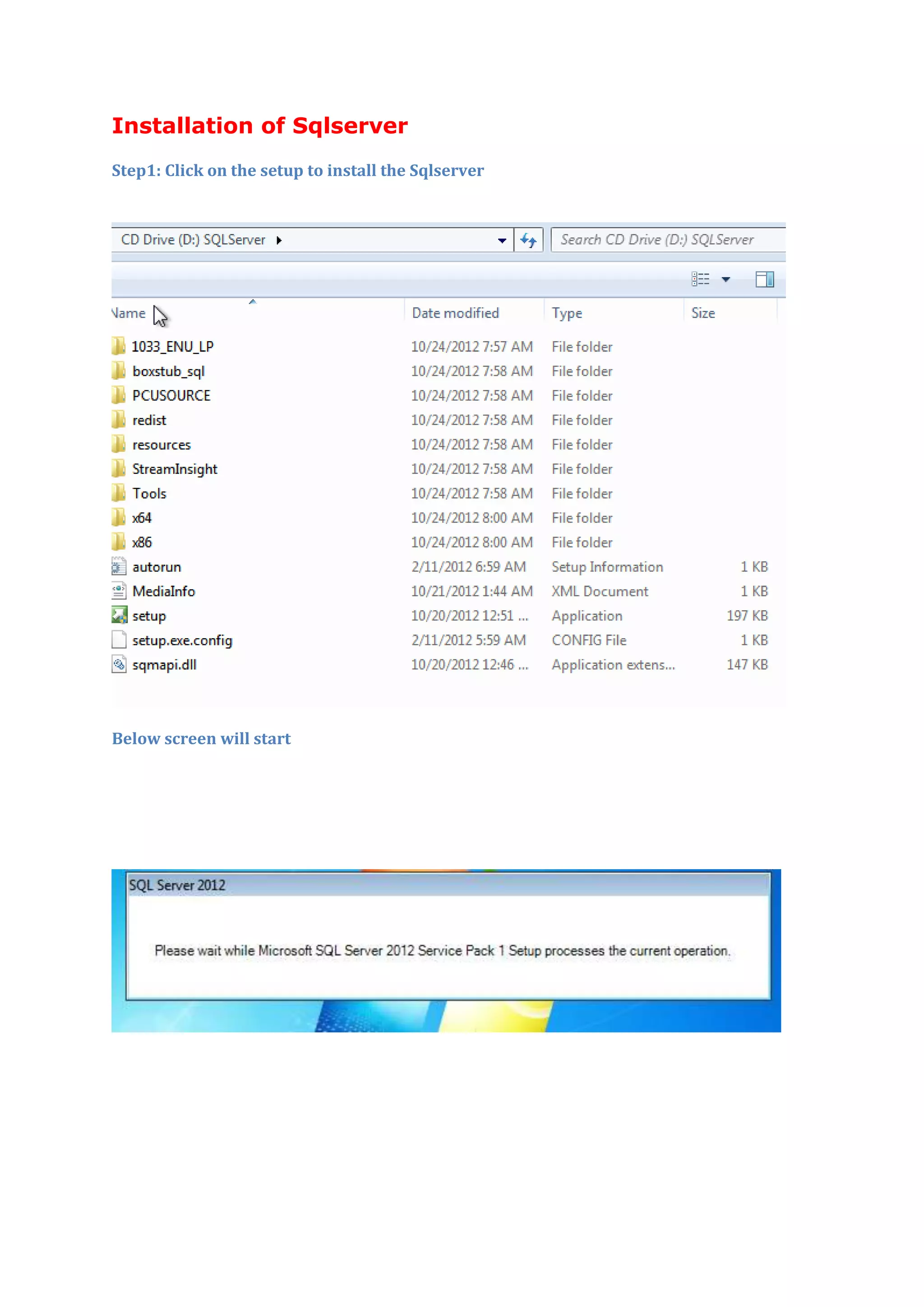Select the StreamInsight folder
The width and height of the screenshot is (924, 1307).
tap(174, 469)
